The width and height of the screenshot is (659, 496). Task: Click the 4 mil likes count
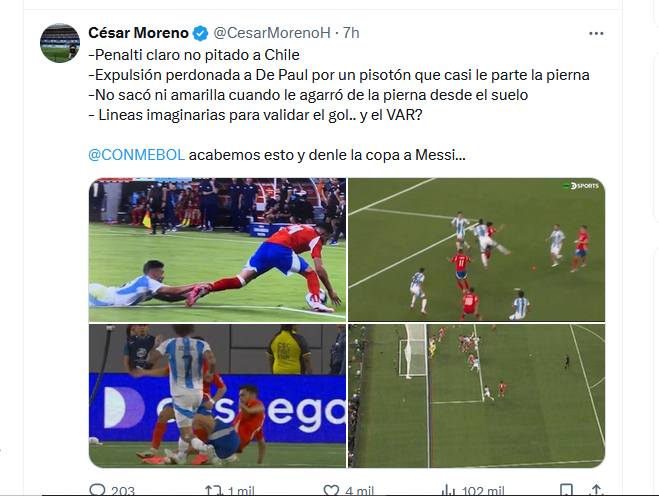pyautogui.click(x=359, y=491)
